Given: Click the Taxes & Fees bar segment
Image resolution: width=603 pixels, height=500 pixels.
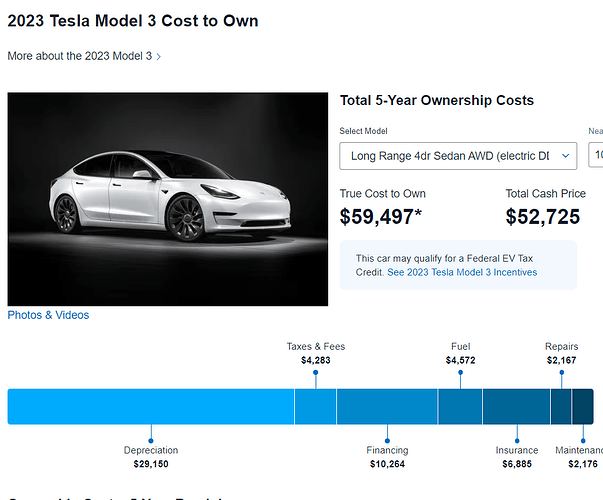Looking at the screenshot, I should pos(315,406).
